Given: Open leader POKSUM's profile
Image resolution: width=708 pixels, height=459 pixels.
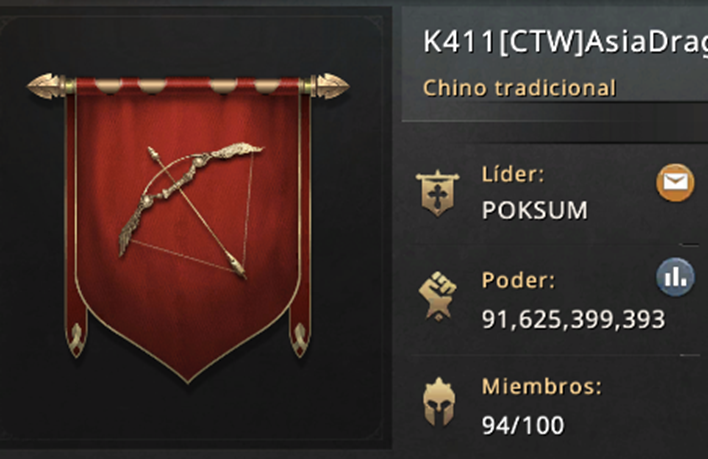Looking at the screenshot, I should (535, 210).
